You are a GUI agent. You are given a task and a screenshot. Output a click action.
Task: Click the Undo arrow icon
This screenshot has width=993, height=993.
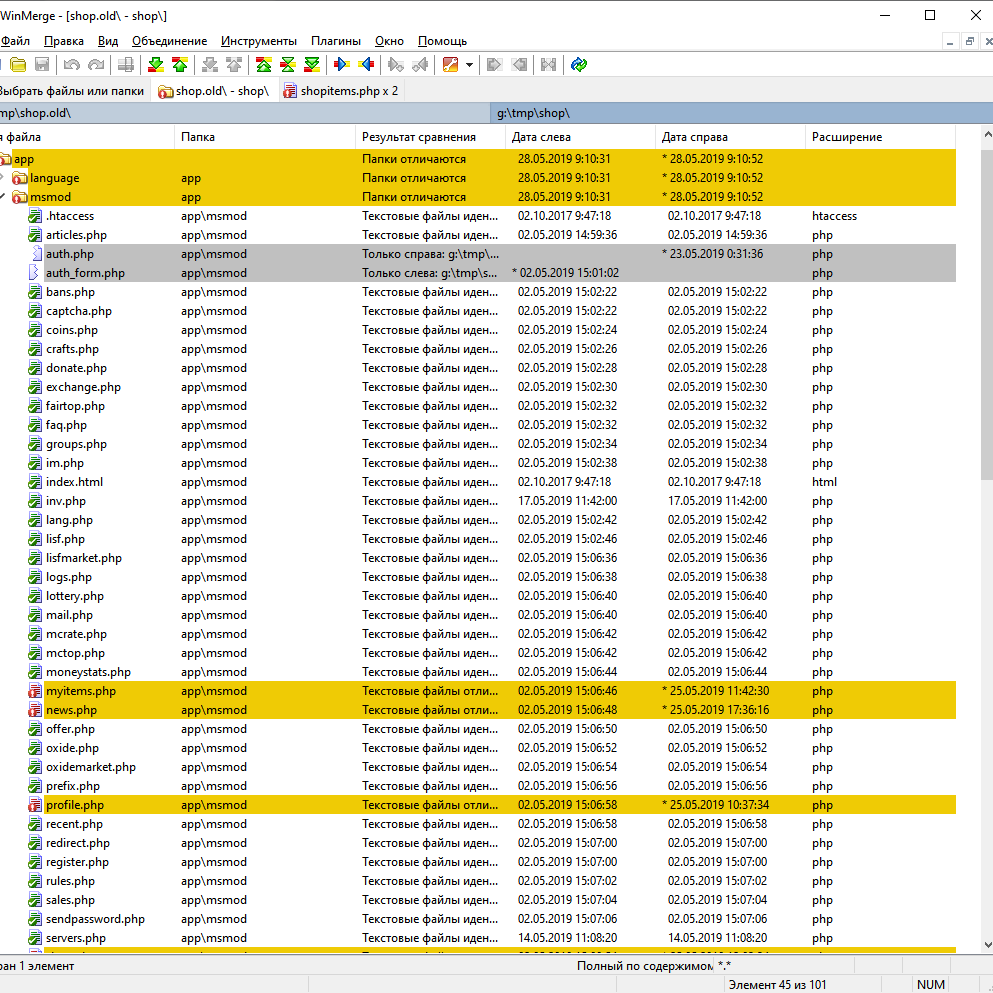click(x=71, y=65)
